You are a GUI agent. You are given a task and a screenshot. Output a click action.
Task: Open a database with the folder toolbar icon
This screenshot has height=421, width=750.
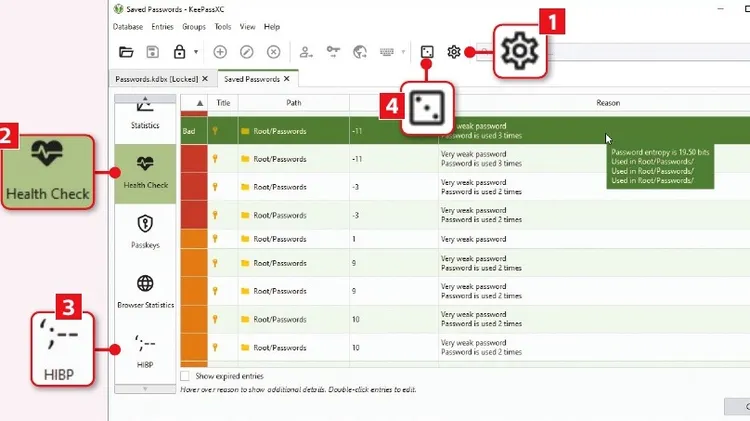click(x=126, y=52)
